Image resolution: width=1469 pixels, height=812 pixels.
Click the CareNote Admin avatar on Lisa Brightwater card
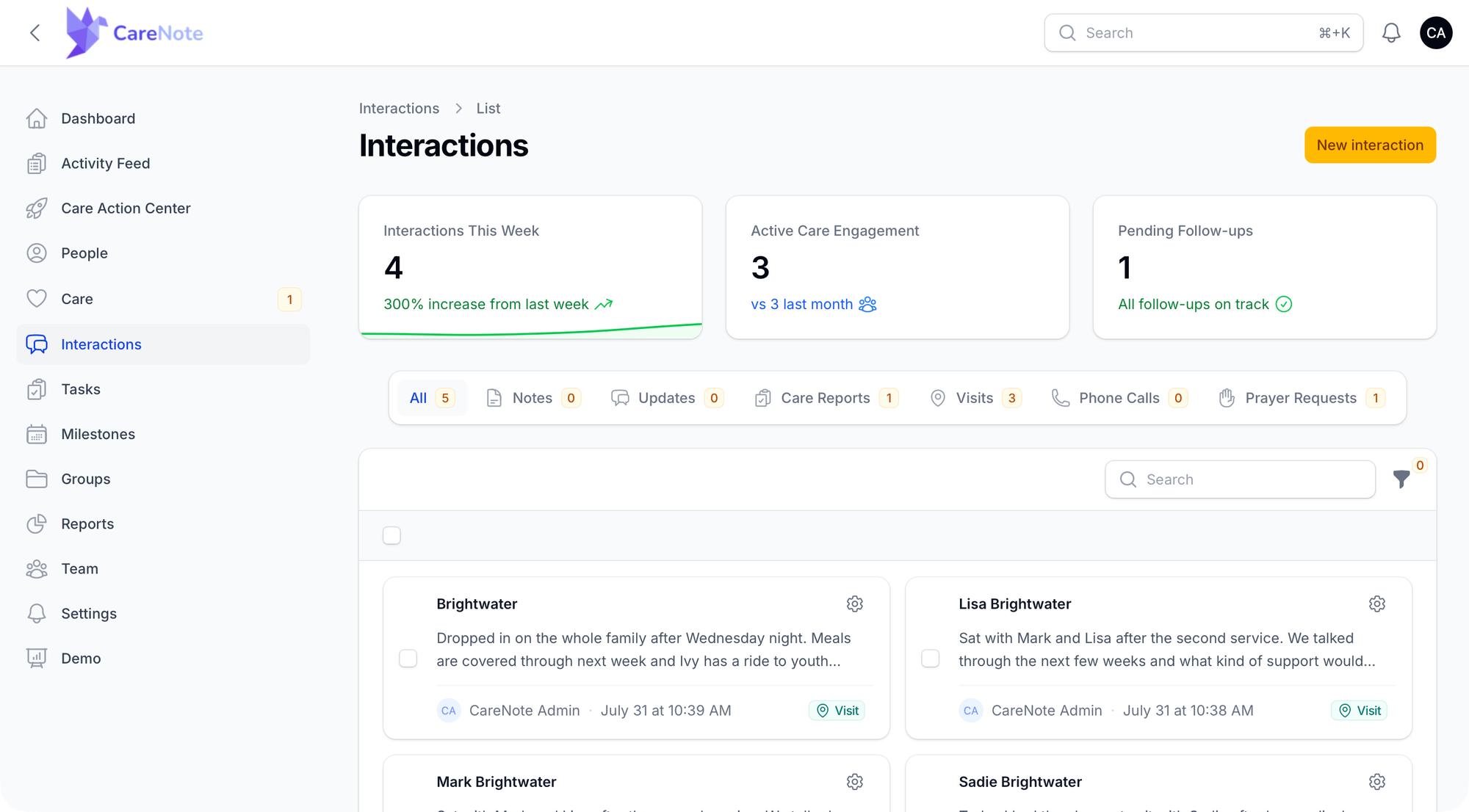[x=970, y=711]
